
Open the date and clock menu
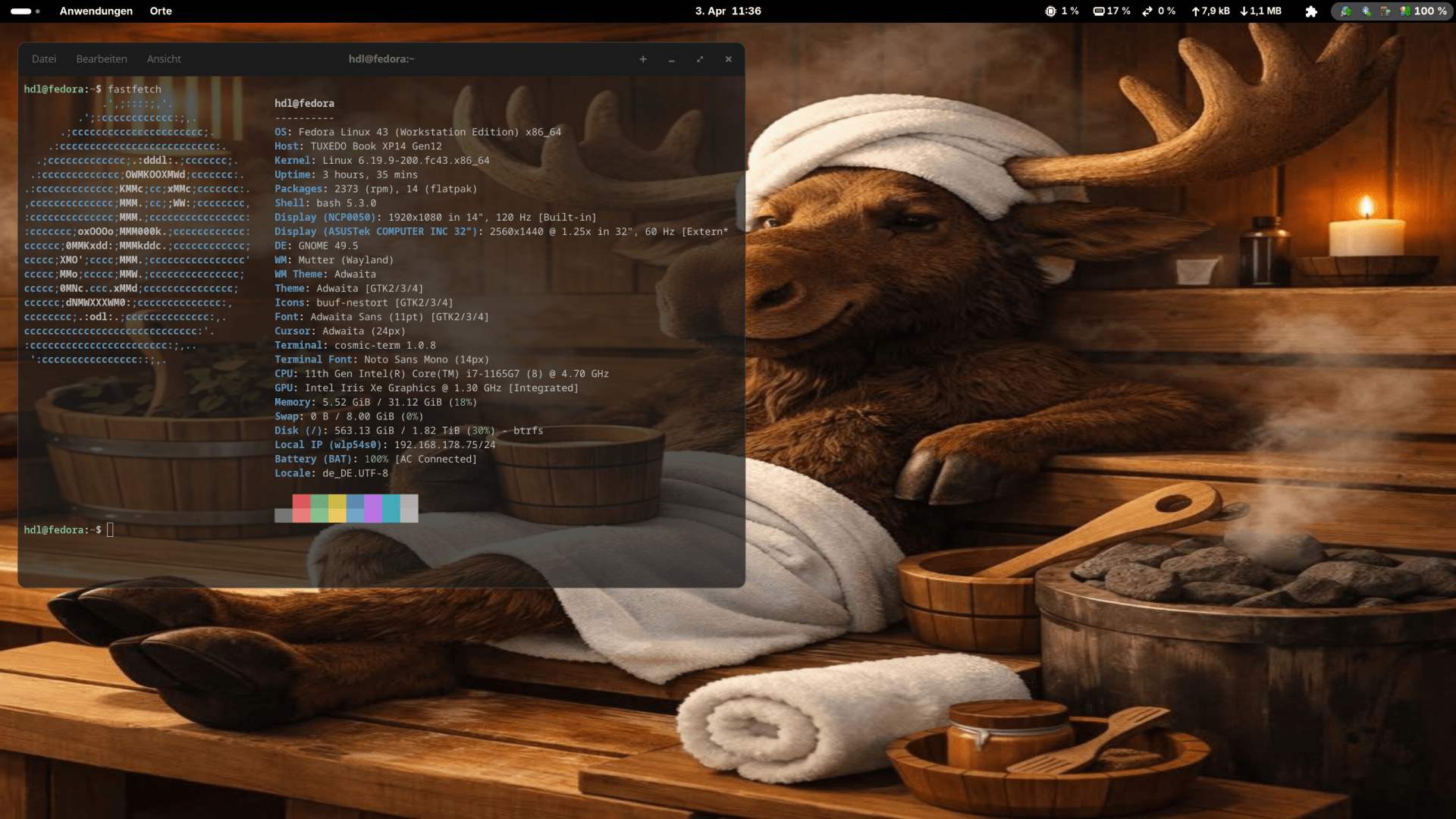coord(728,11)
